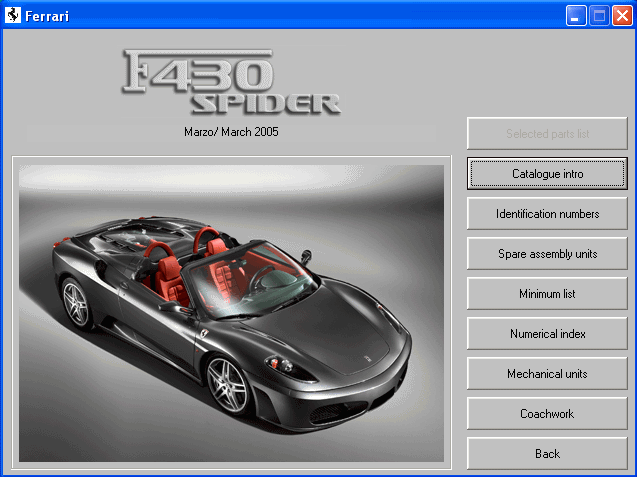This screenshot has height=477, width=637.
Task: Go Back to previous screen
Action: (547, 453)
